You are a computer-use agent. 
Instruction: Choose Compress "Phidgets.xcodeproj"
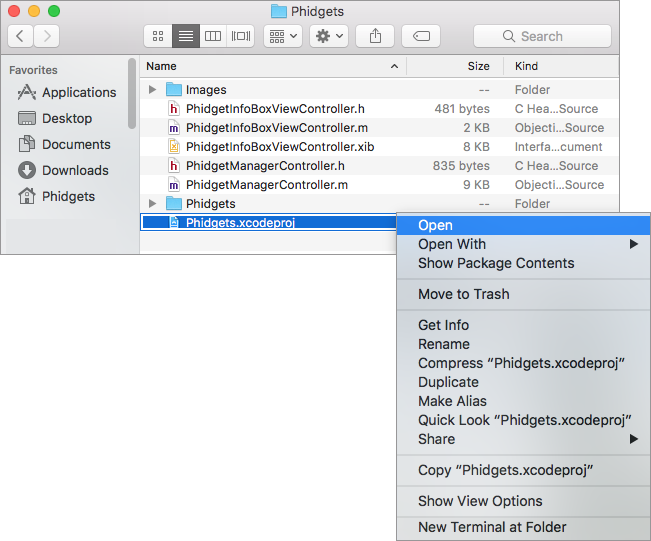pos(524,363)
